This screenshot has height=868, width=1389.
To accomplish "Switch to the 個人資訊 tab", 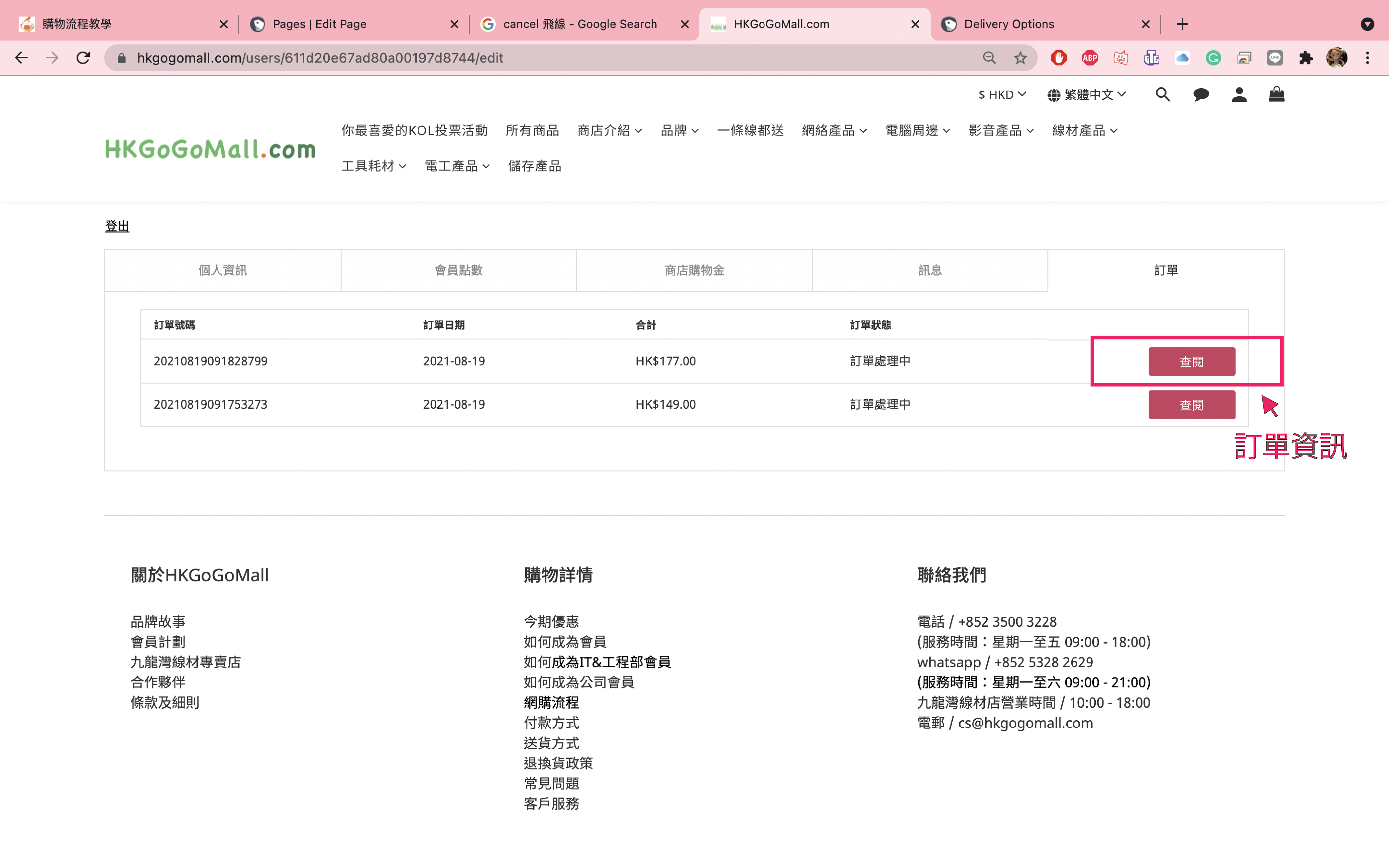I will point(222,270).
